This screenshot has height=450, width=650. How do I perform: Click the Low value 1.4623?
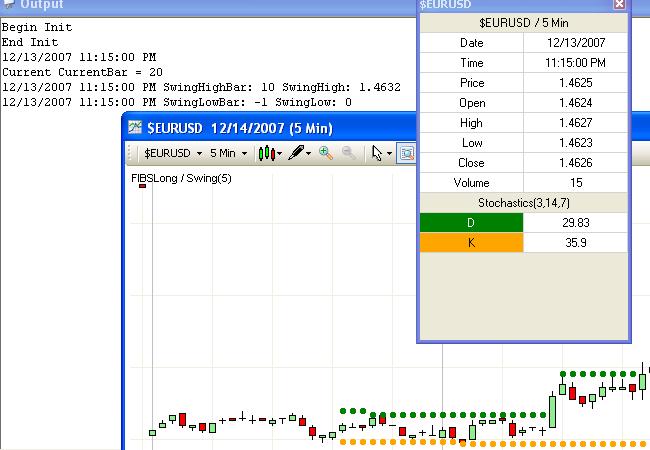575,143
